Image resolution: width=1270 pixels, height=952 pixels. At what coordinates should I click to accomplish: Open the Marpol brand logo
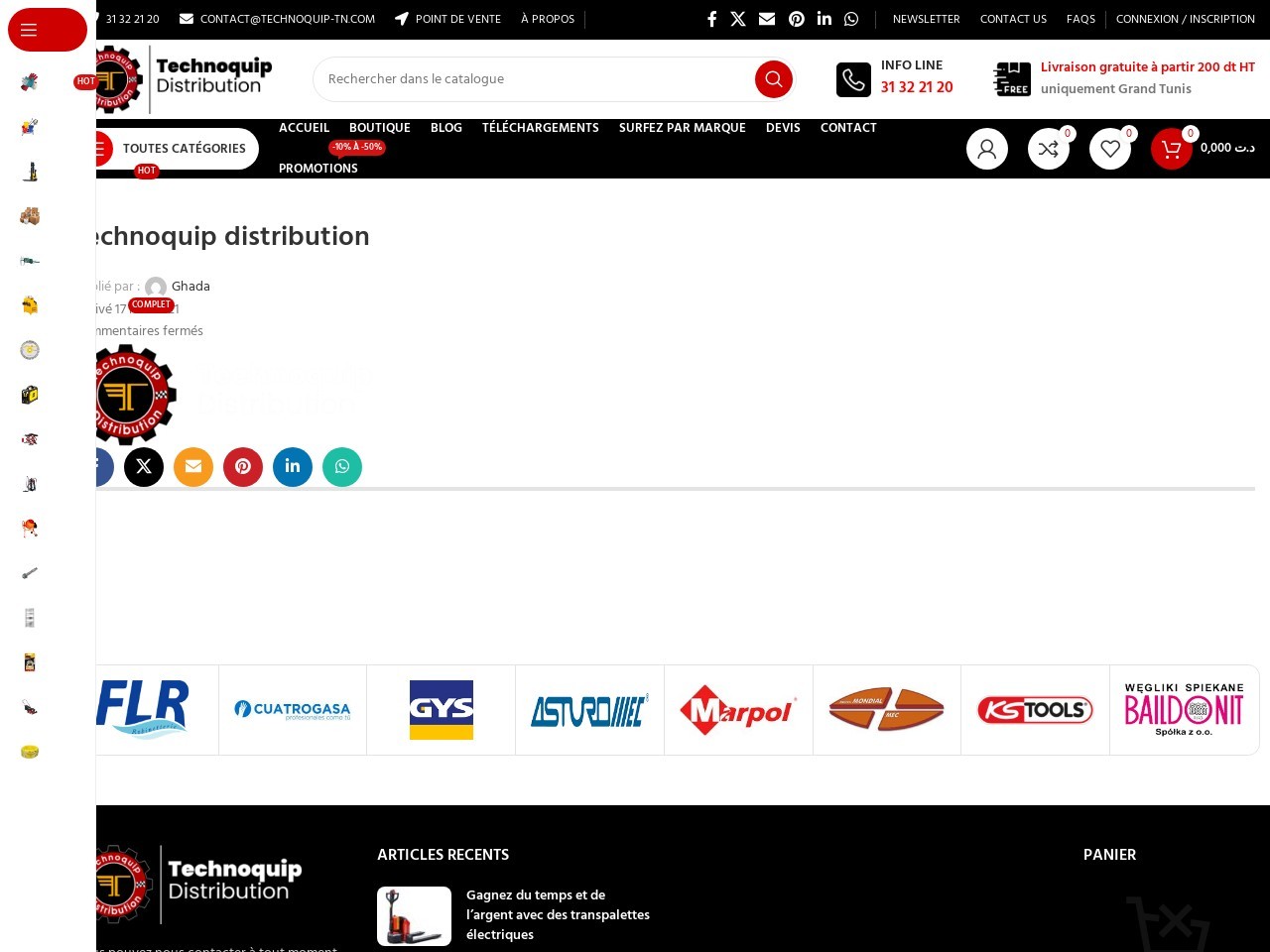[739, 710]
